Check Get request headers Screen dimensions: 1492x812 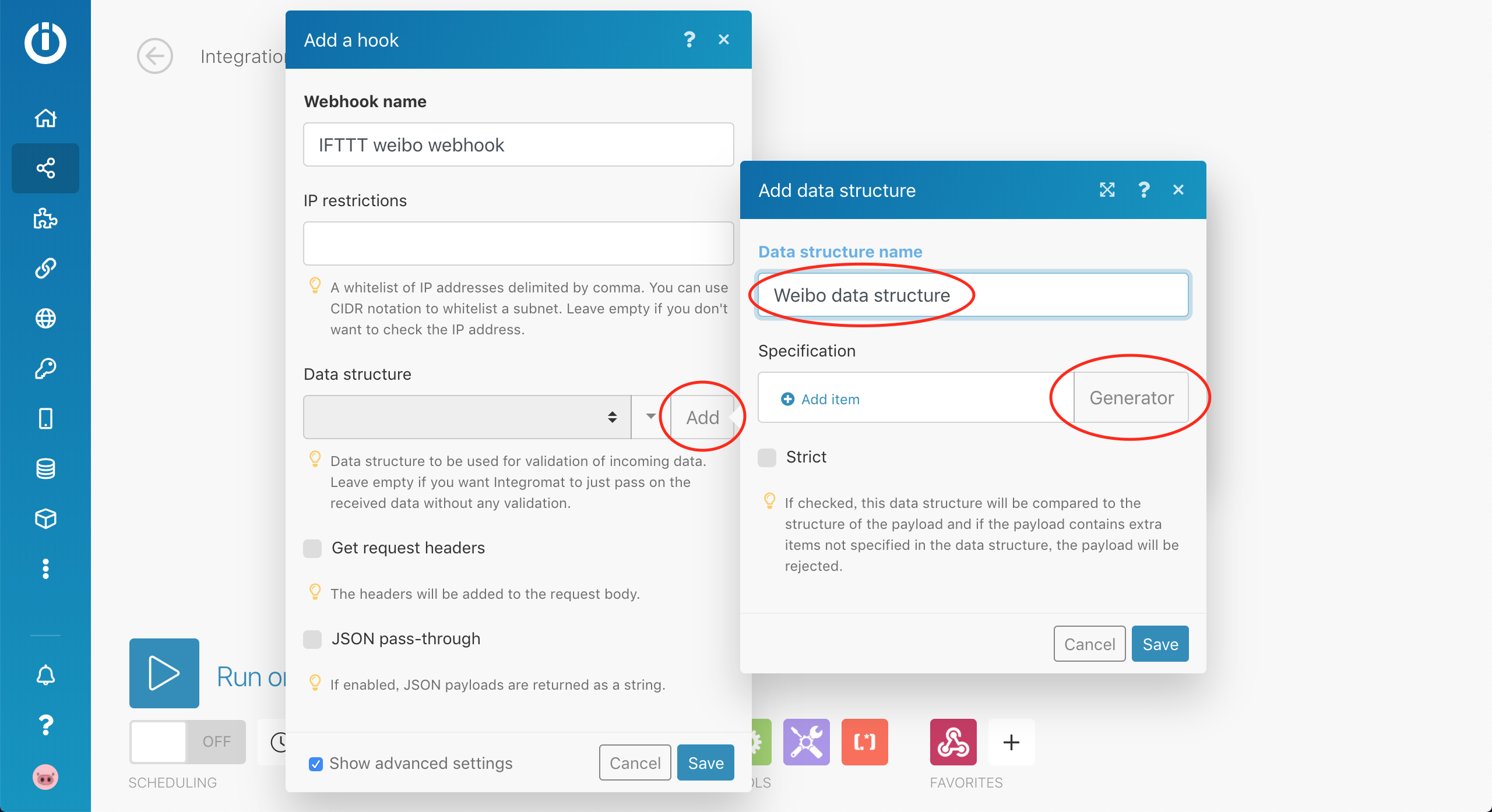tap(312, 548)
